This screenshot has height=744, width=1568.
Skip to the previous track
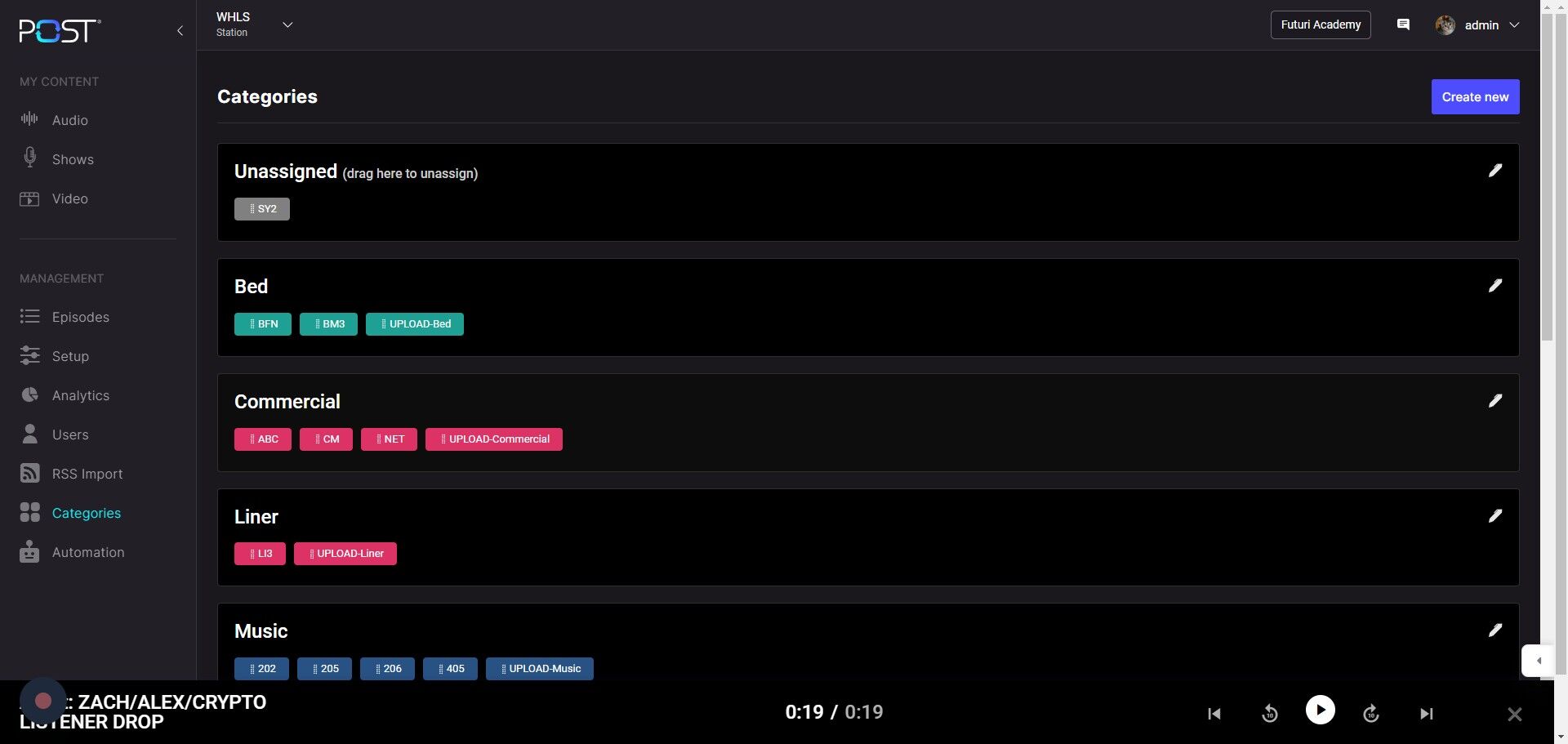point(1214,714)
